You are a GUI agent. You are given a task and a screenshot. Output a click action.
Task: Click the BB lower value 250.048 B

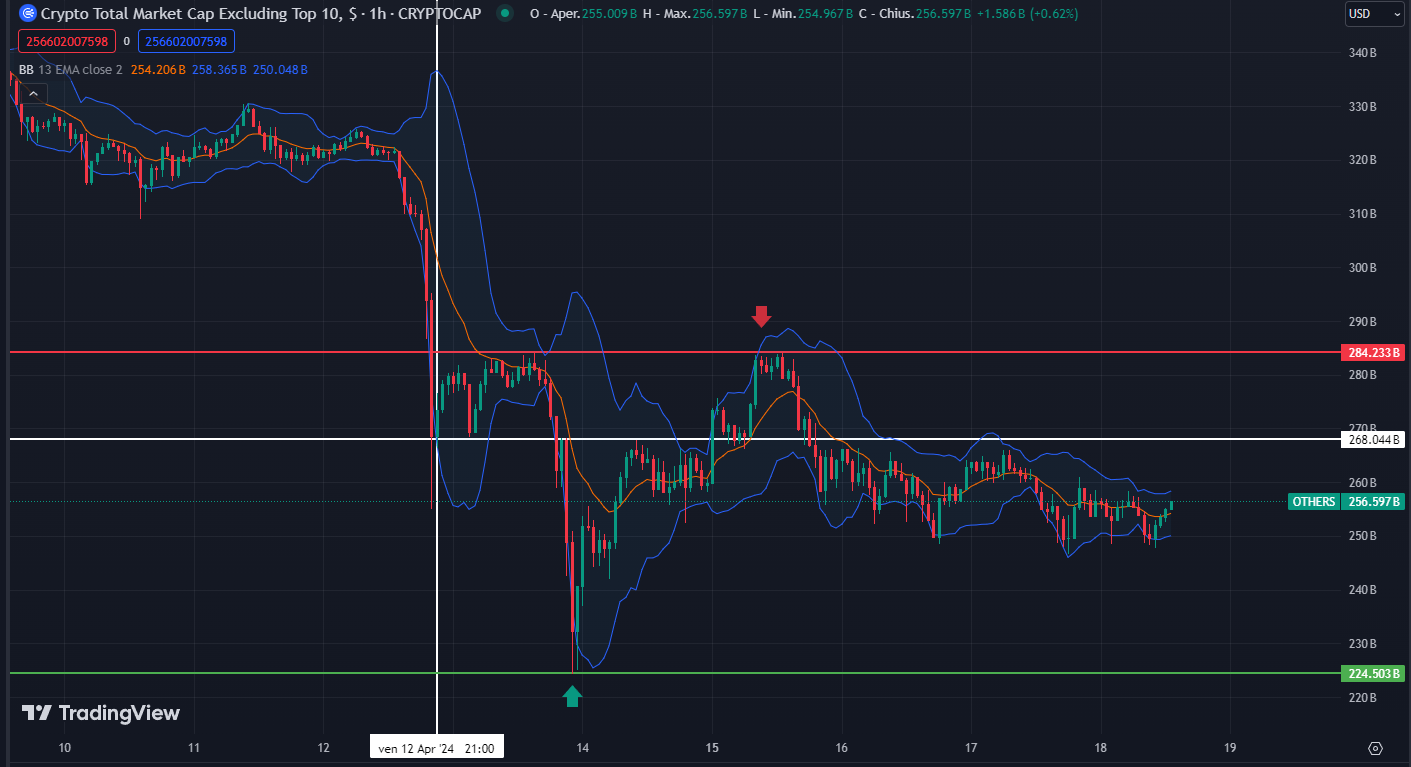(280, 70)
